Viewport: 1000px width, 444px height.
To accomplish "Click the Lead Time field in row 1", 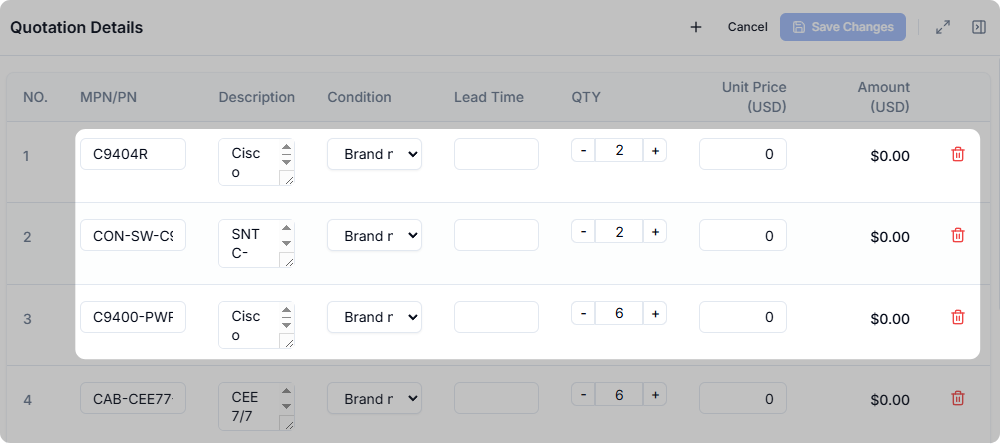I will 496,154.
